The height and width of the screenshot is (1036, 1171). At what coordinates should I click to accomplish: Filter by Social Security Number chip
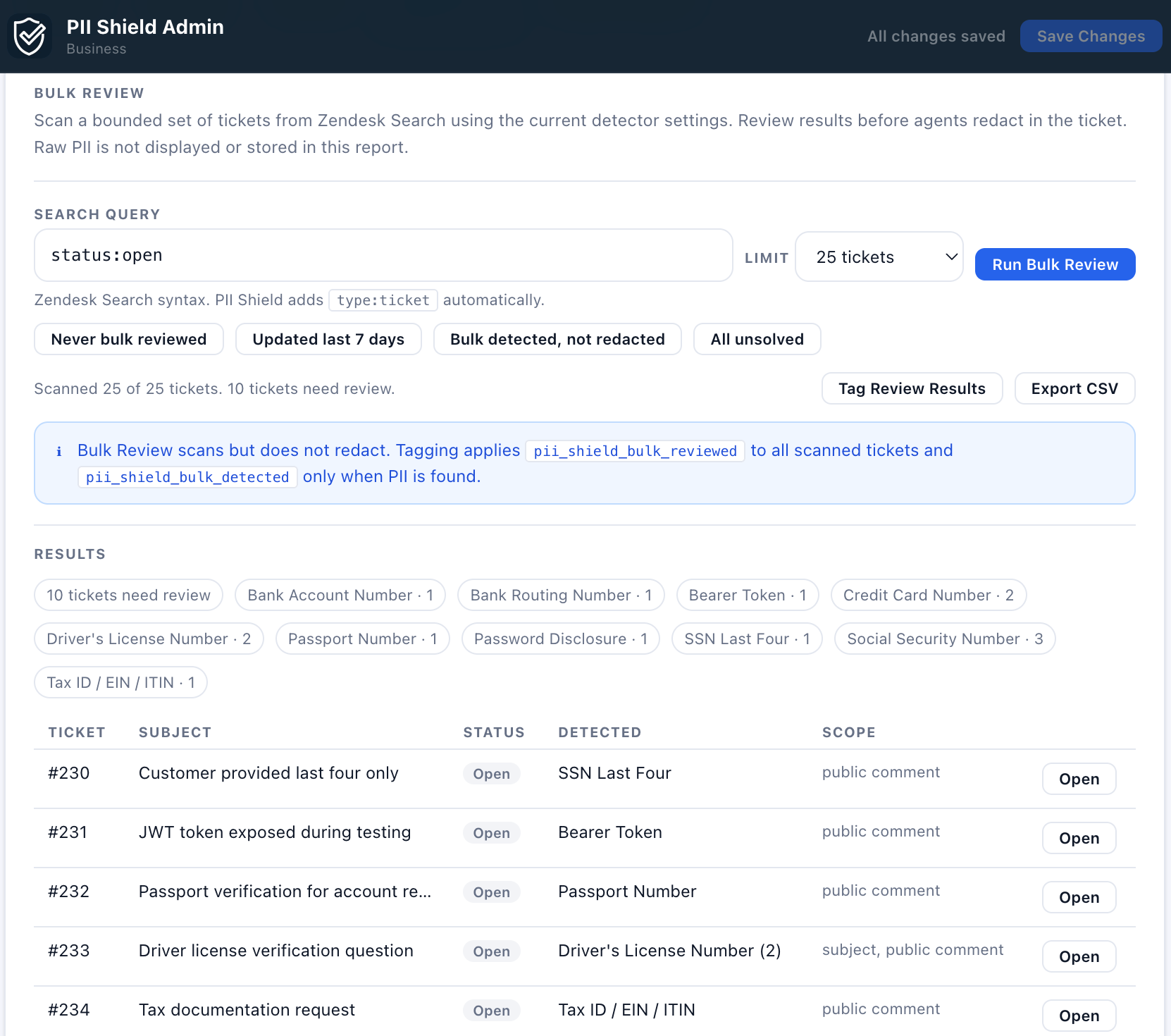945,639
